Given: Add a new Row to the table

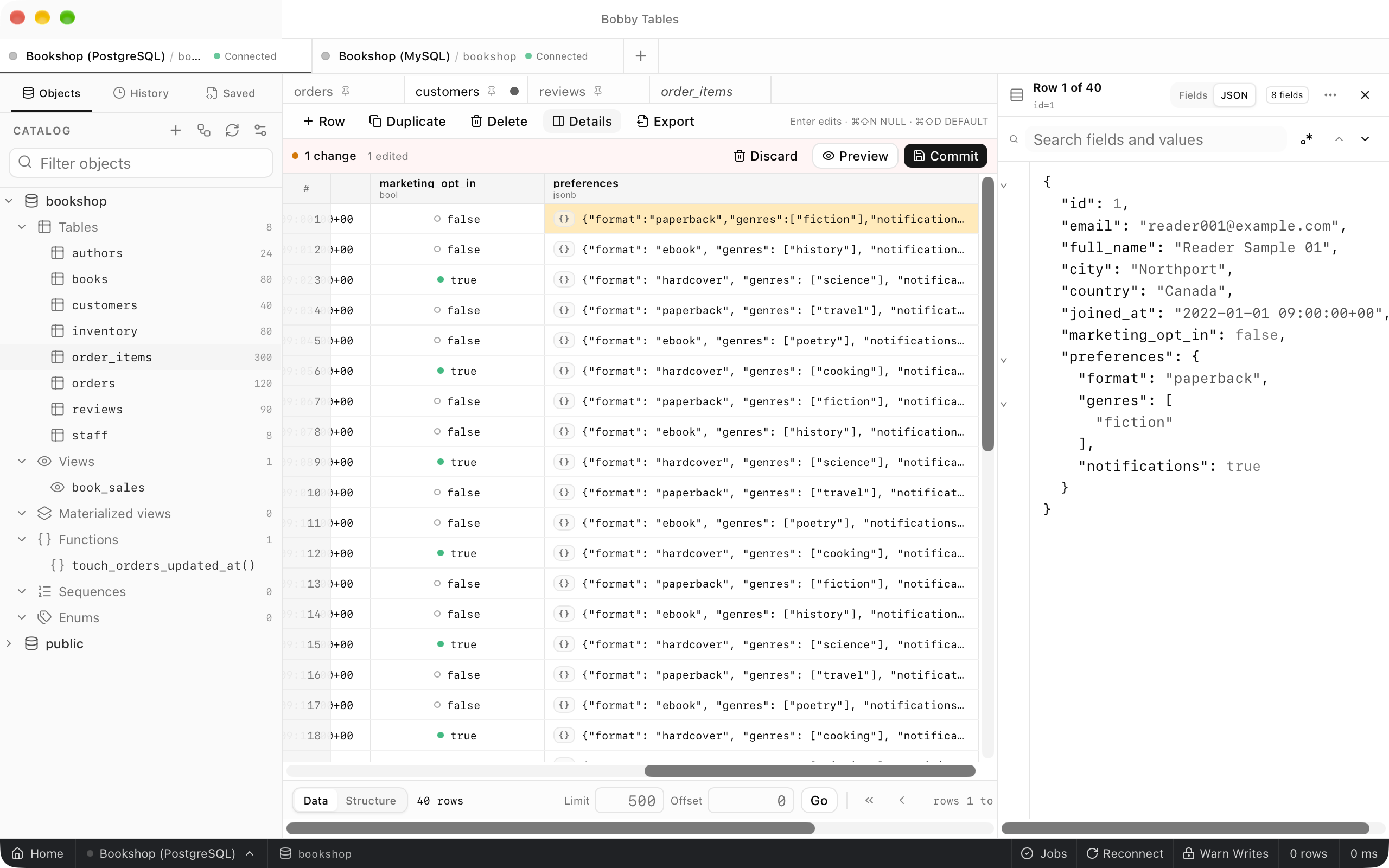Looking at the screenshot, I should click(324, 121).
